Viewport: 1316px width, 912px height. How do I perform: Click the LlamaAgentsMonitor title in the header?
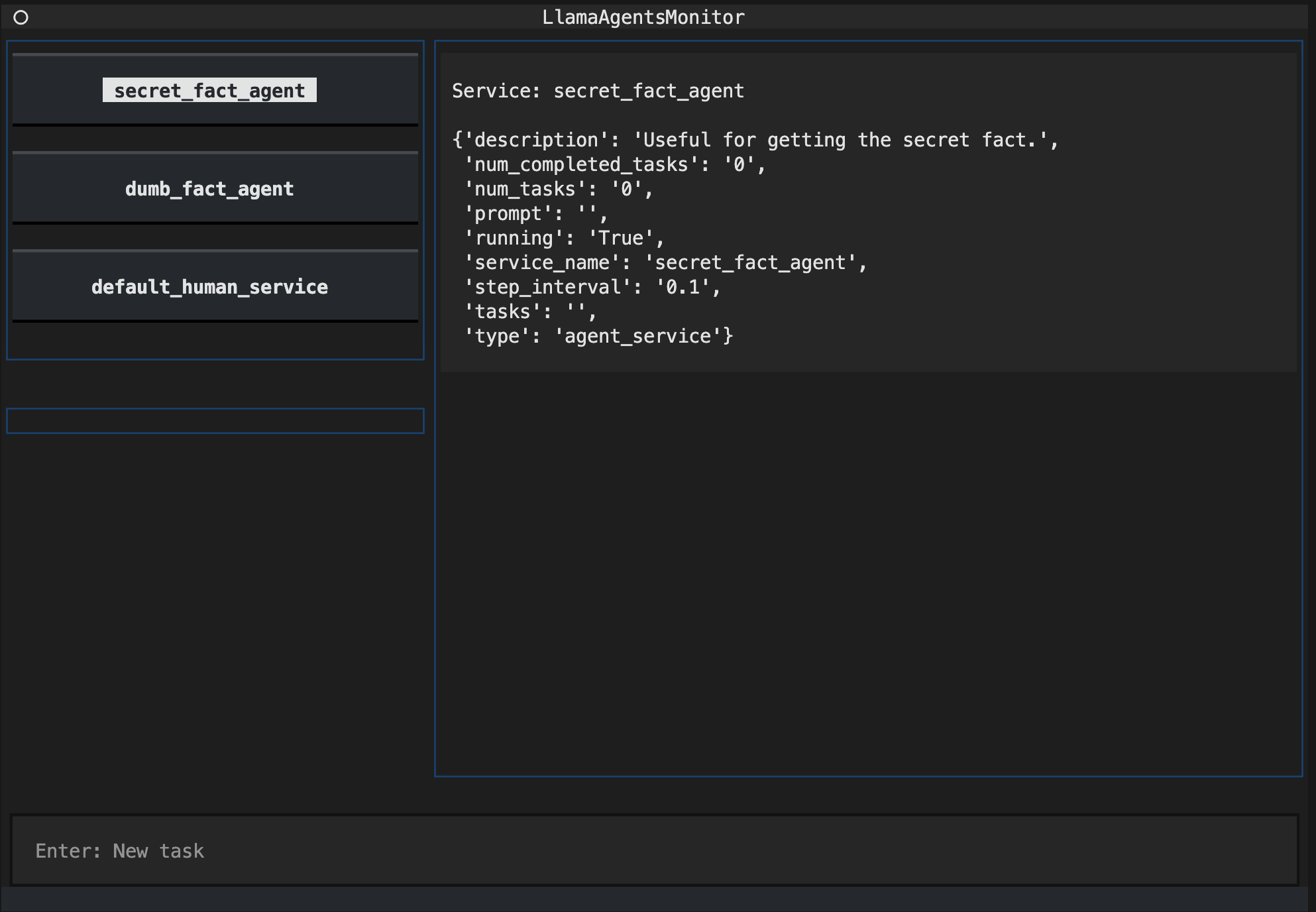[x=643, y=17]
